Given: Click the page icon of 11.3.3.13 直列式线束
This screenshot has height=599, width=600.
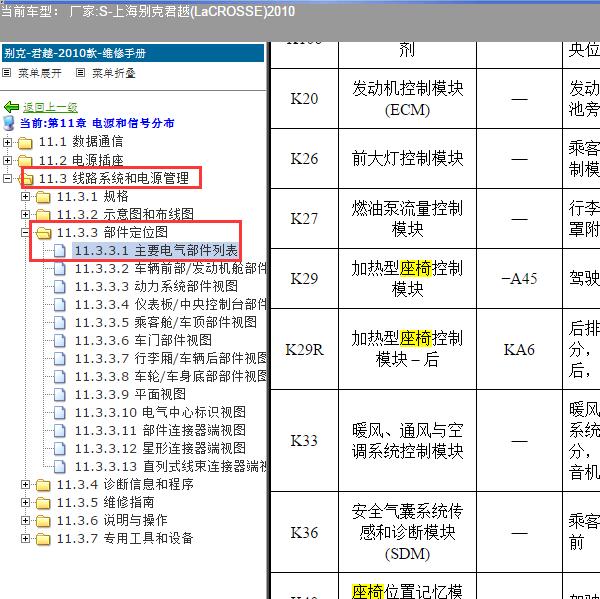Looking at the screenshot, I should point(60,467).
